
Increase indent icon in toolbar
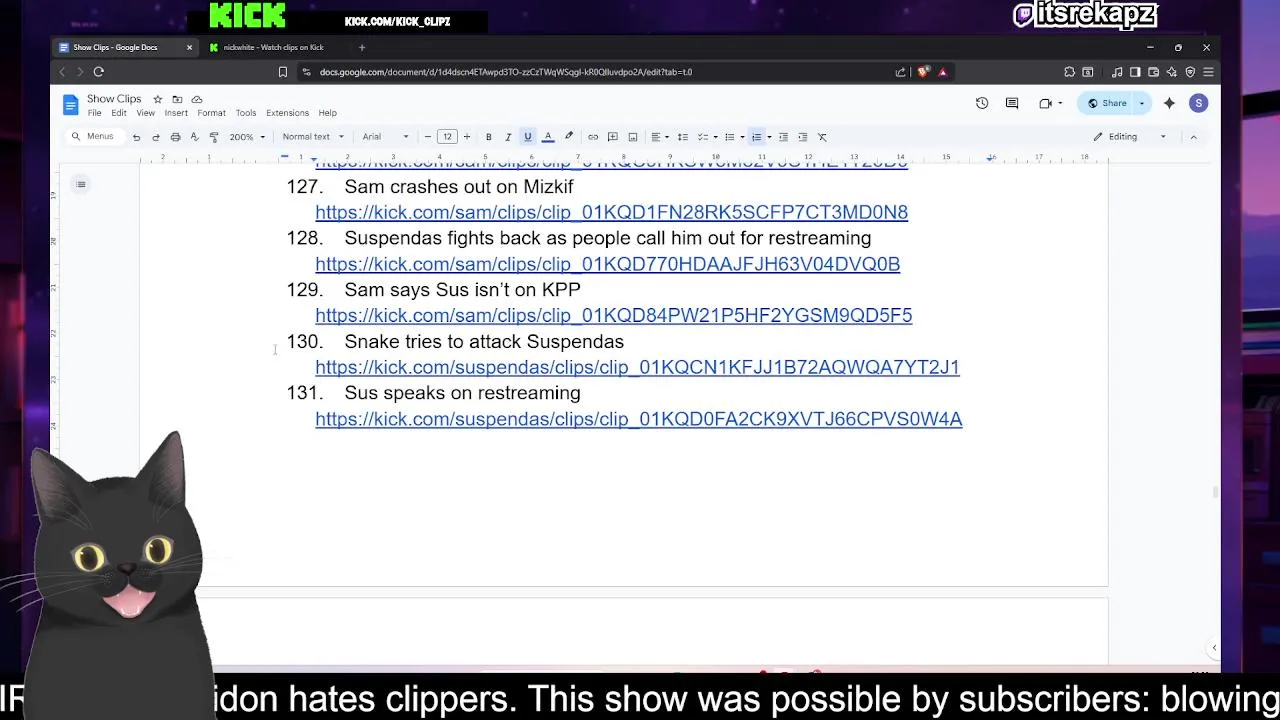pos(802,137)
